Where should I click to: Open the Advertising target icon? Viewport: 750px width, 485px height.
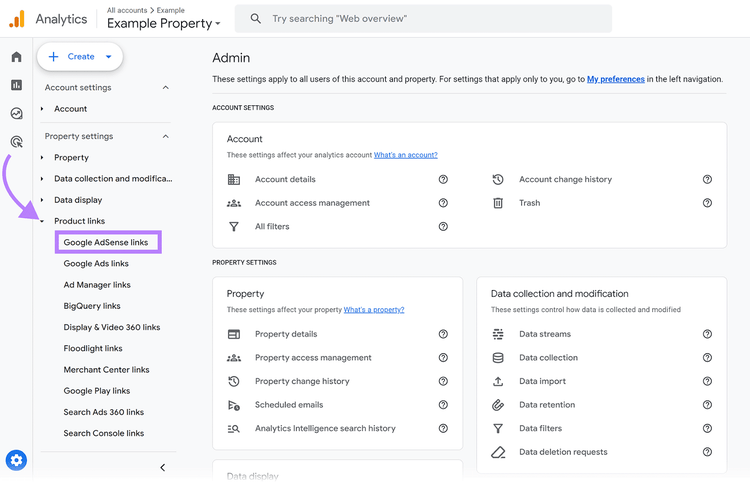click(16, 142)
